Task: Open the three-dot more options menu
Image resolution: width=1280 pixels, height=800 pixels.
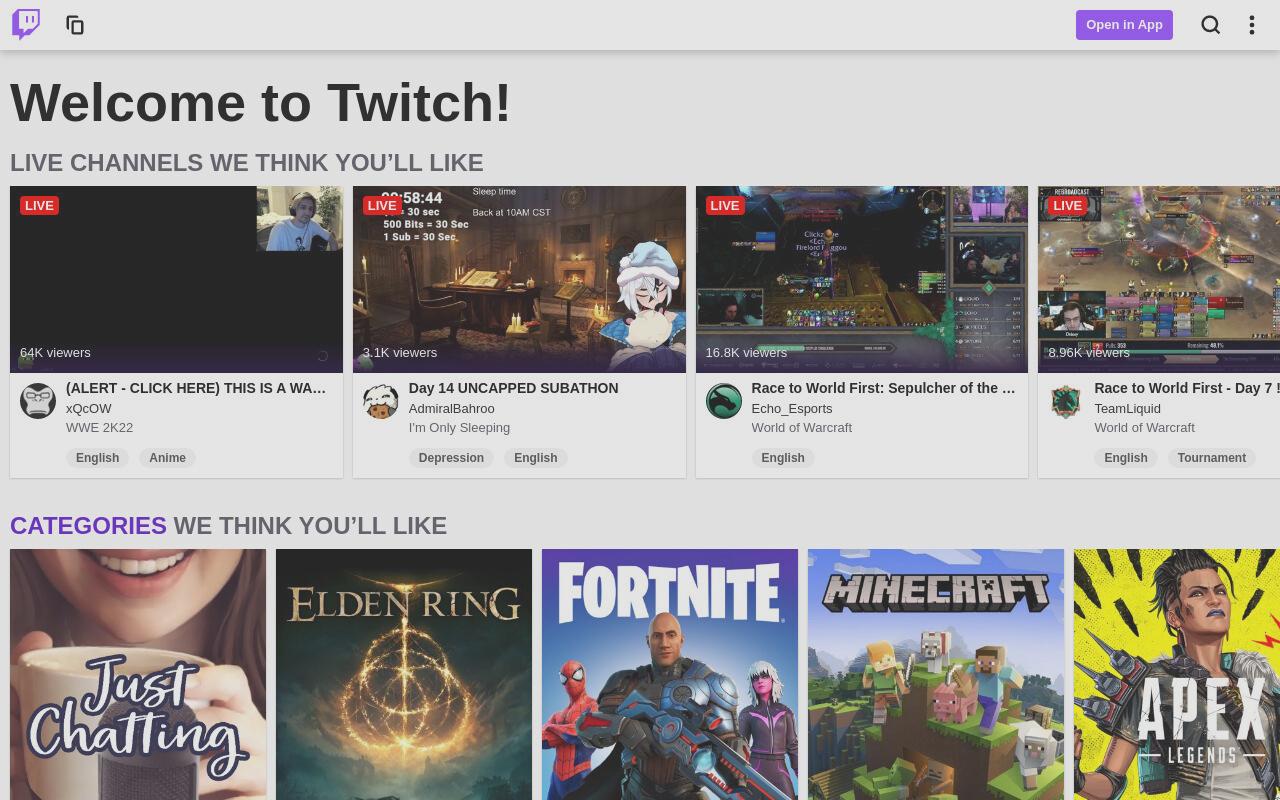Action: pyautogui.click(x=1252, y=25)
